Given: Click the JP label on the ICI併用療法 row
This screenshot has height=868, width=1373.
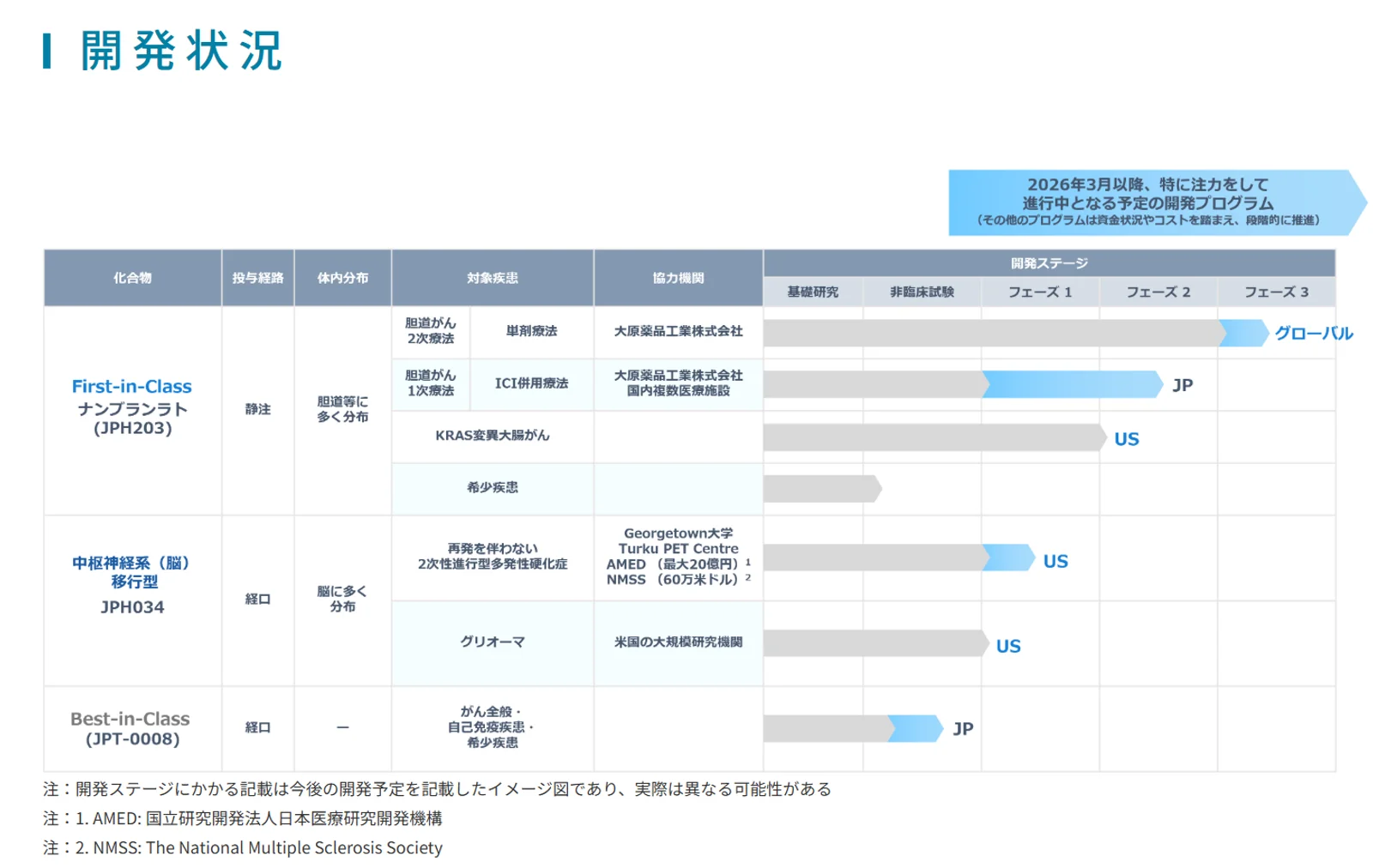Looking at the screenshot, I should point(1182,385).
